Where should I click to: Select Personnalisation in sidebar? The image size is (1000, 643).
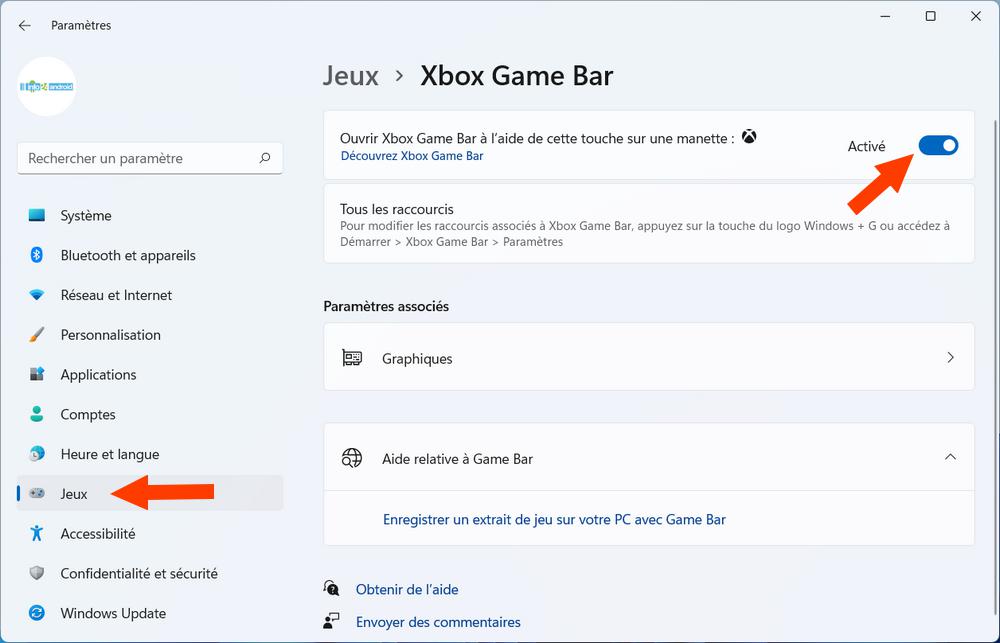click(x=150, y=335)
